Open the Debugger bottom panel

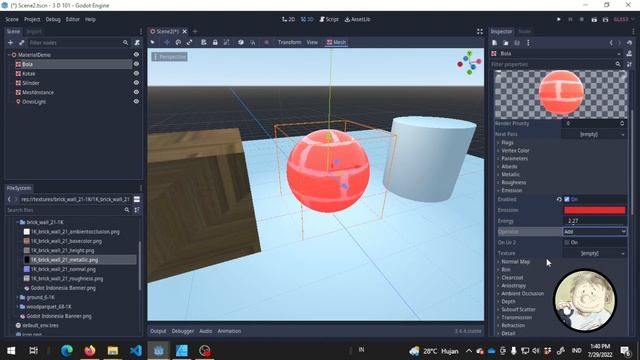182,331
